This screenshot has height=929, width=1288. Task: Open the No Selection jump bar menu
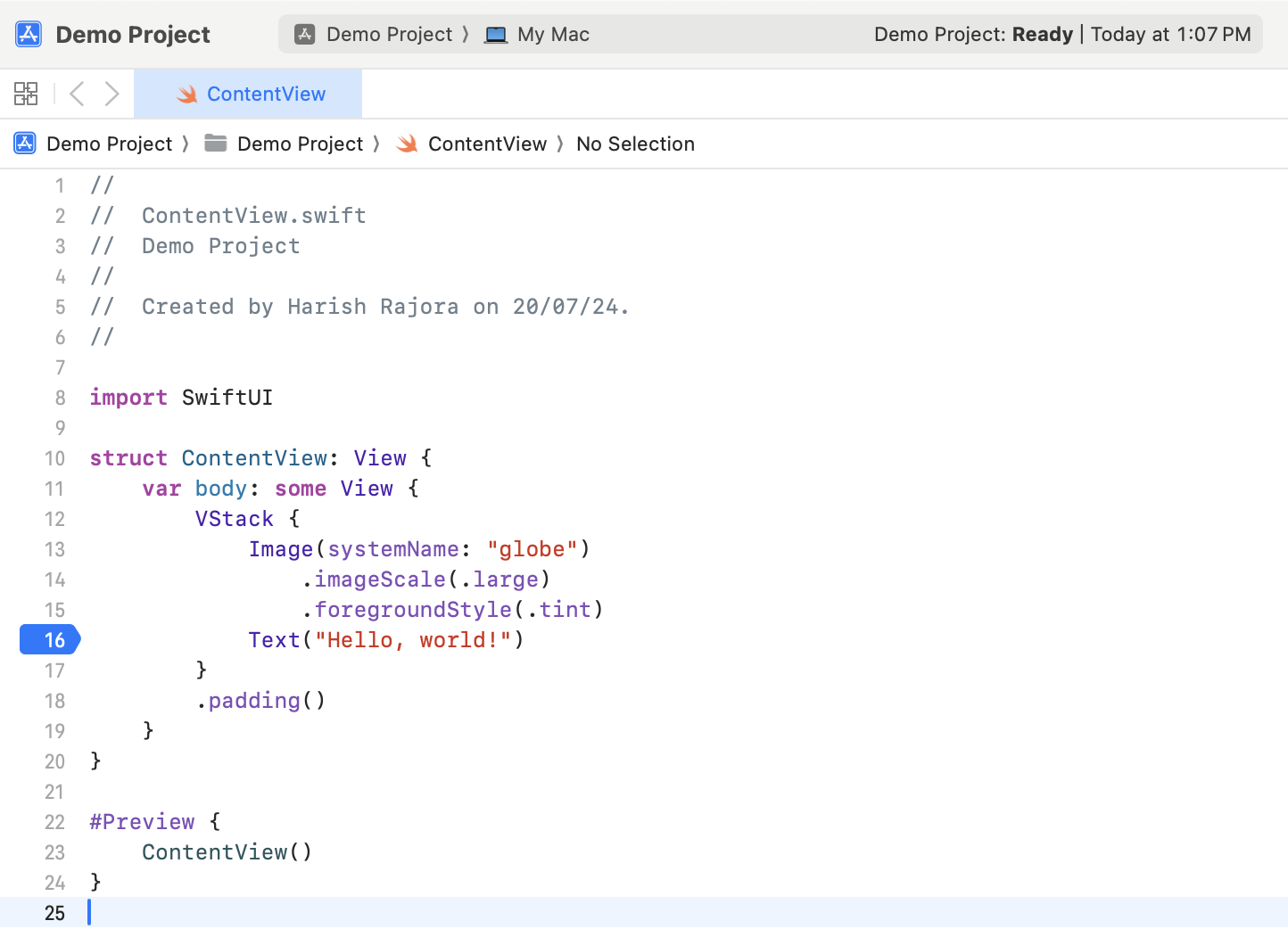(x=635, y=144)
